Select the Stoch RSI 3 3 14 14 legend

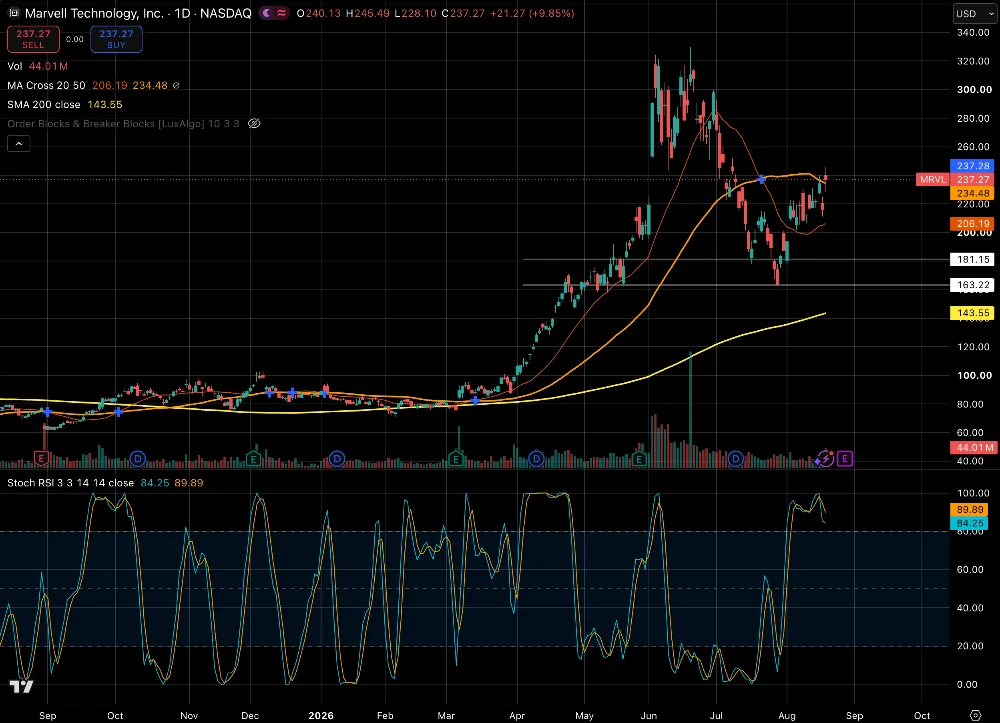click(x=70, y=483)
